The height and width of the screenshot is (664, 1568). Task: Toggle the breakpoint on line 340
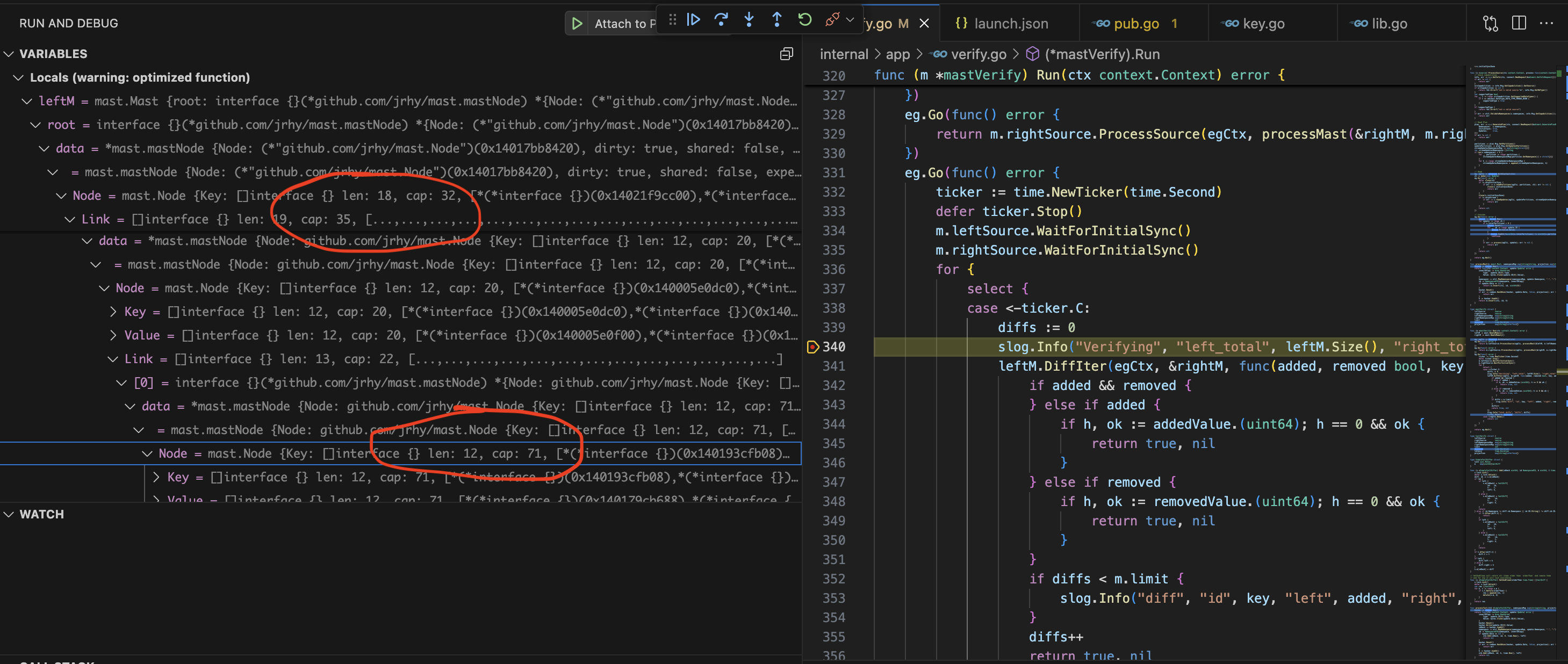coord(812,347)
